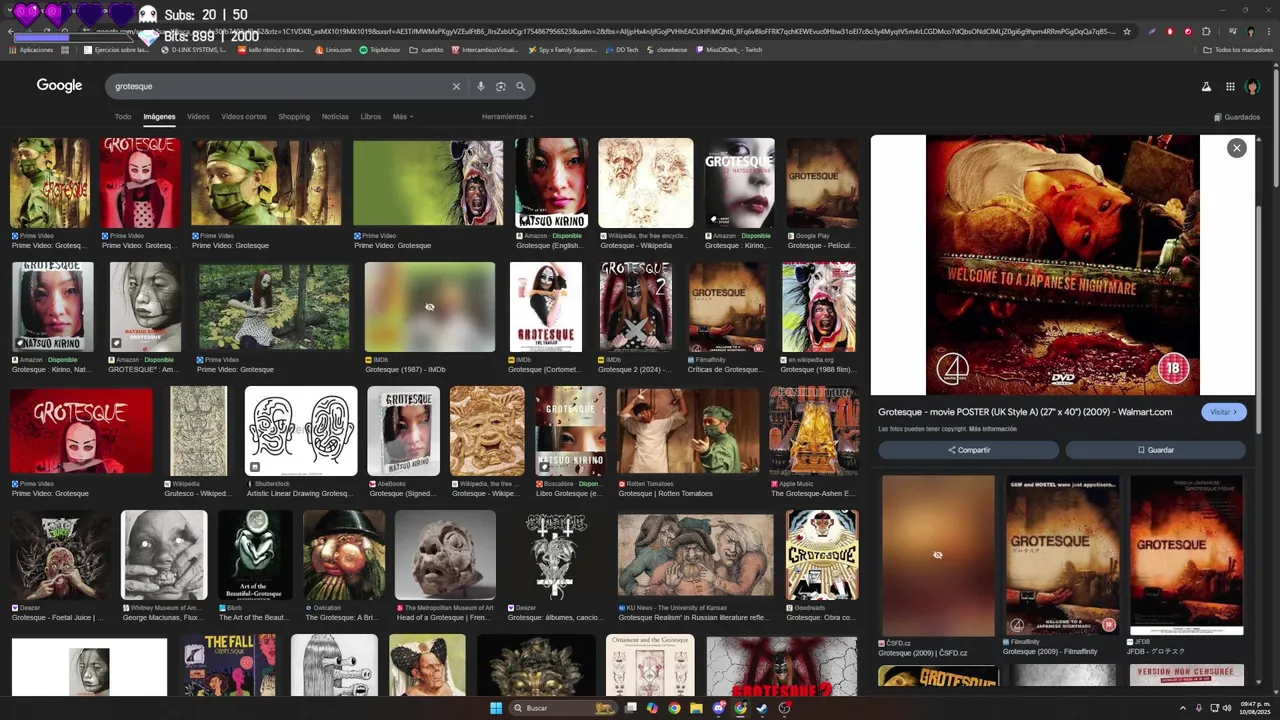Image resolution: width=1280 pixels, height=720 pixels.
Task: Open AbeBooks Grotesque (Signed) result
Action: pos(403,431)
